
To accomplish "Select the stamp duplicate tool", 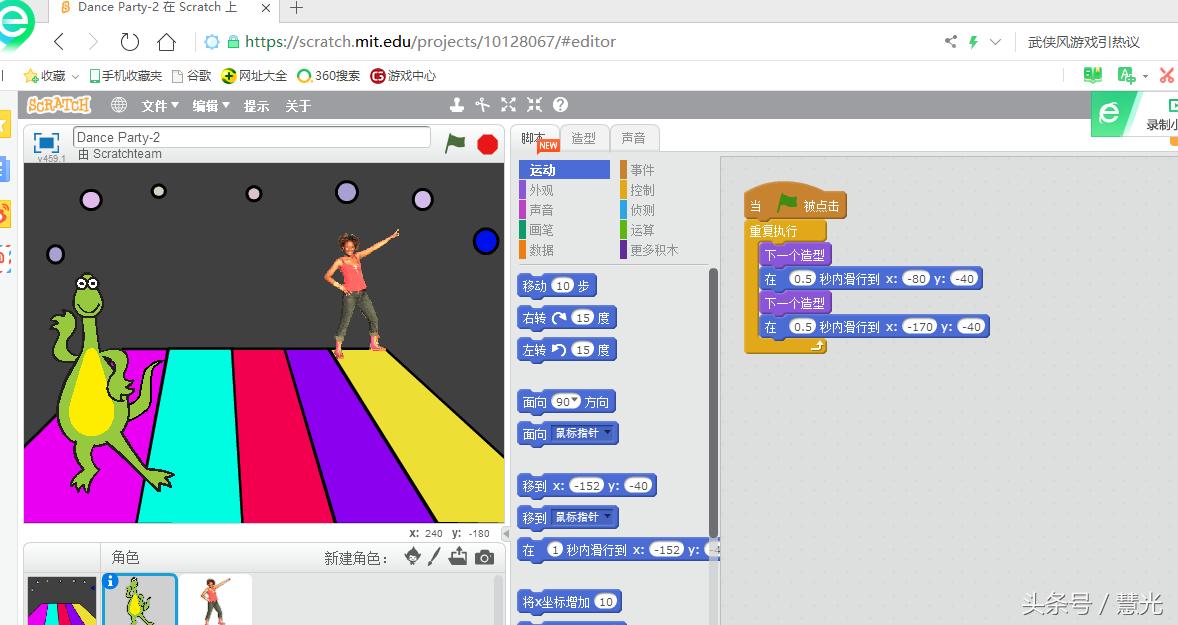I will pos(457,104).
